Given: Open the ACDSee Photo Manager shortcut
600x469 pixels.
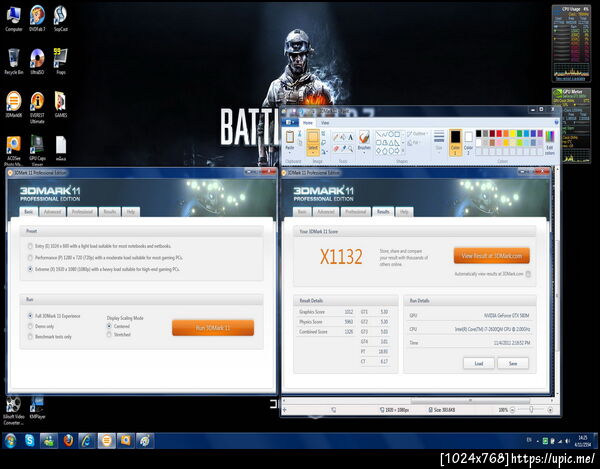Looking at the screenshot, I should pyautogui.click(x=13, y=150).
